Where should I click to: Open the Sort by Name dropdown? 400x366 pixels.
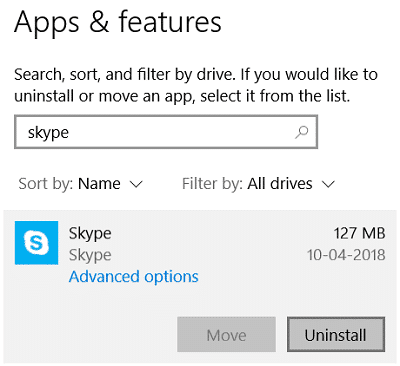click(81, 184)
